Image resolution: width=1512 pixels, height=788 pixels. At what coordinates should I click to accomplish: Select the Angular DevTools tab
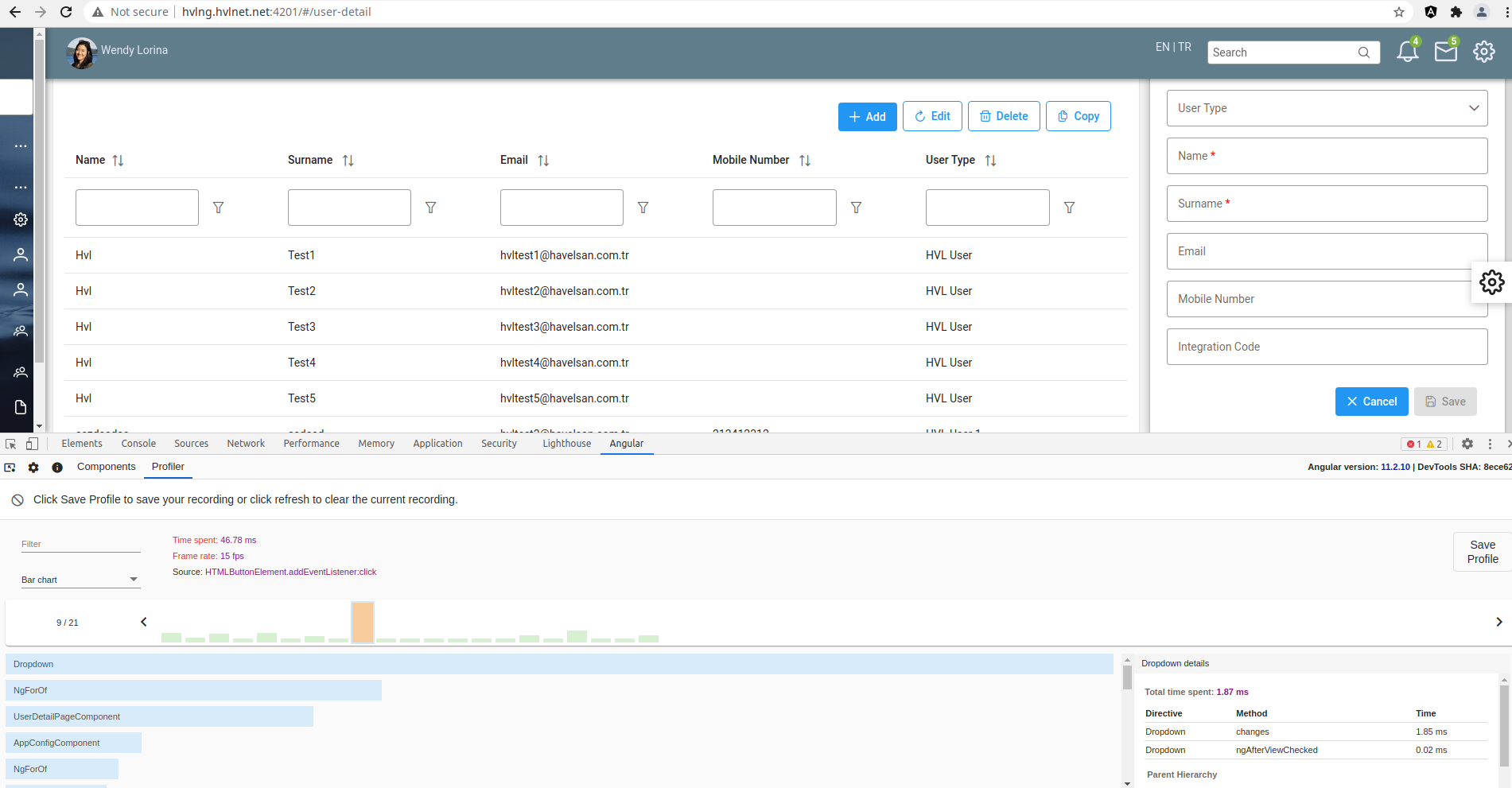(x=627, y=444)
